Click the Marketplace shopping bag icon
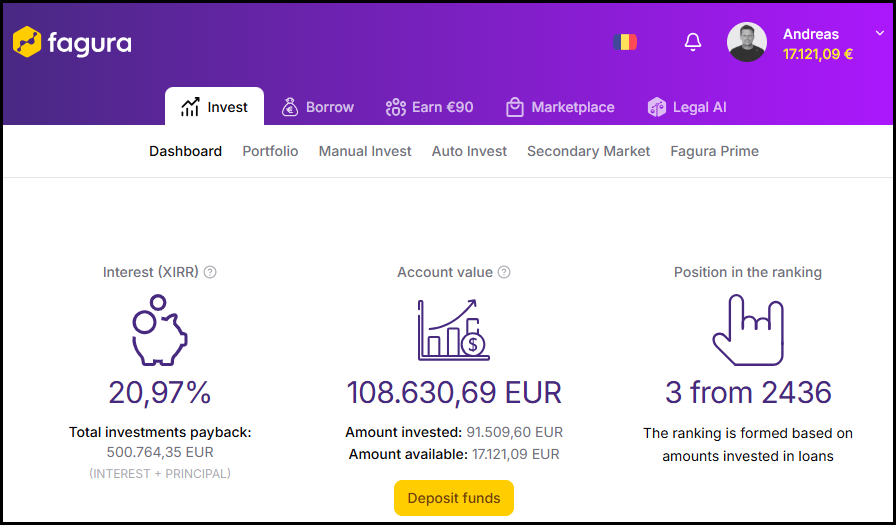The height and width of the screenshot is (525, 896). (x=514, y=107)
